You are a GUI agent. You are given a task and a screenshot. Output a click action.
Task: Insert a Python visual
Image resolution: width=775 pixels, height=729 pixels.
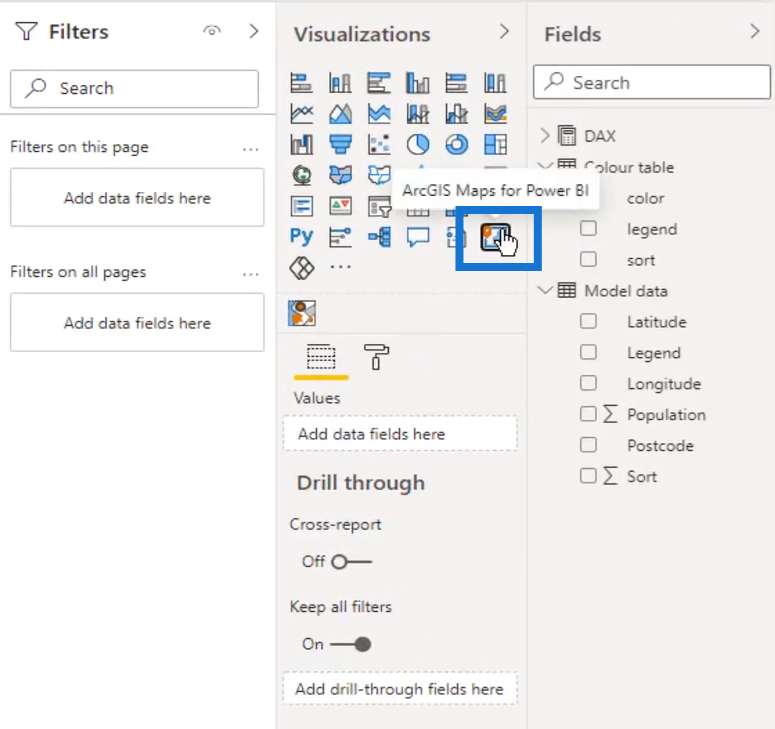coord(301,237)
